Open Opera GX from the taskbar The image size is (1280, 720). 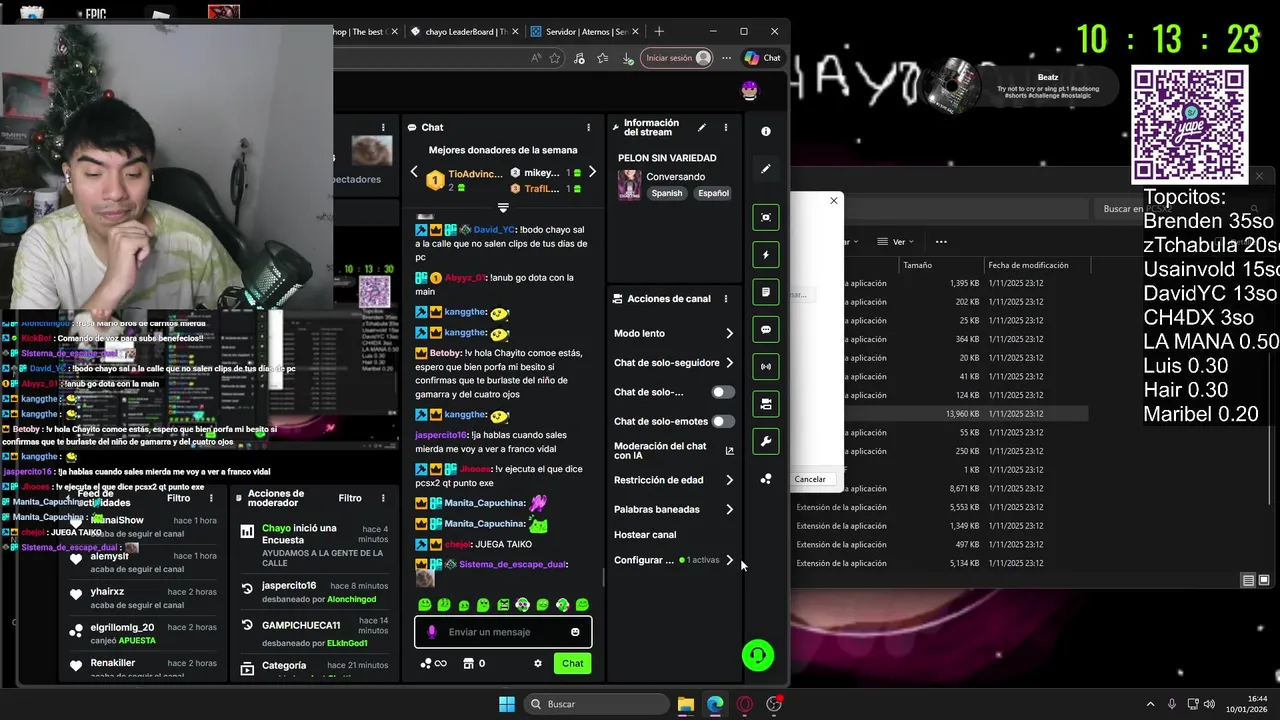pyautogui.click(x=744, y=704)
